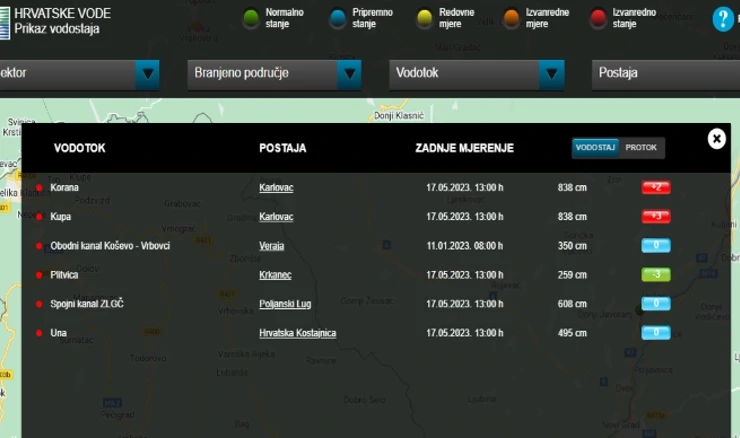The height and width of the screenshot is (438, 740).
Task: Click the Spojni kanal ZLGČ name
Action: click(87, 304)
